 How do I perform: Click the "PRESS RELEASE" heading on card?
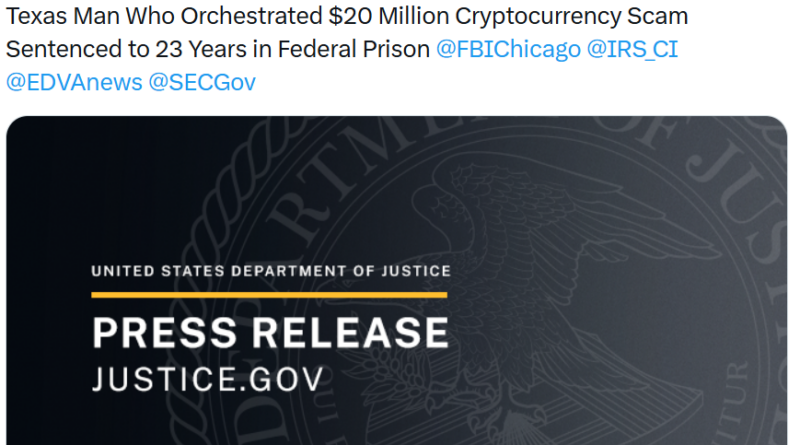pyautogui.click(x=270, y=333)
